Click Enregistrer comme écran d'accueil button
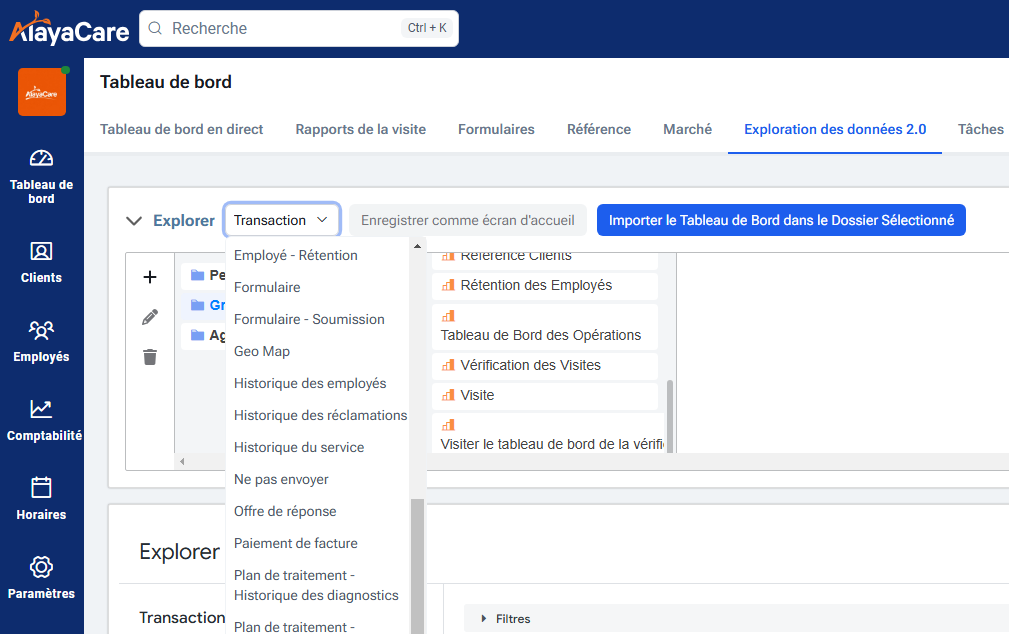This screenshot has width=1009, height=634. [468, 220]
